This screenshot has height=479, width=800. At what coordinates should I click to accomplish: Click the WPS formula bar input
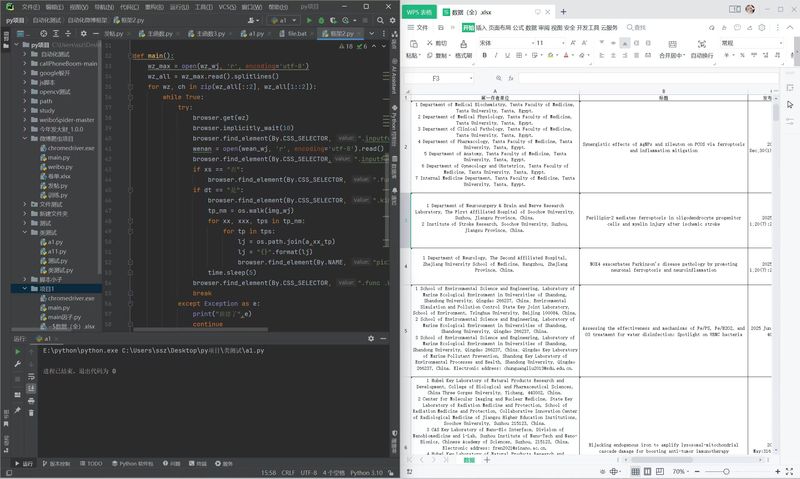point(648,78)
